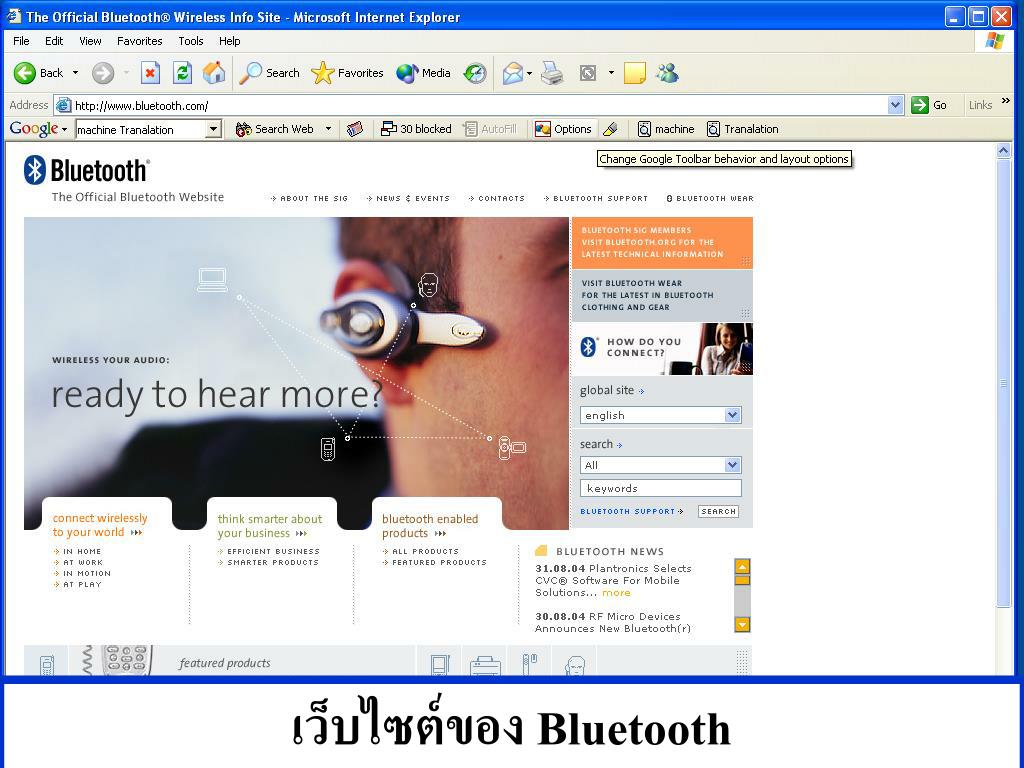The height and width of the screenshot is (768, 1024).
Task: Expand the Links toolbar chevron
Action: [x=1006, y=101]
